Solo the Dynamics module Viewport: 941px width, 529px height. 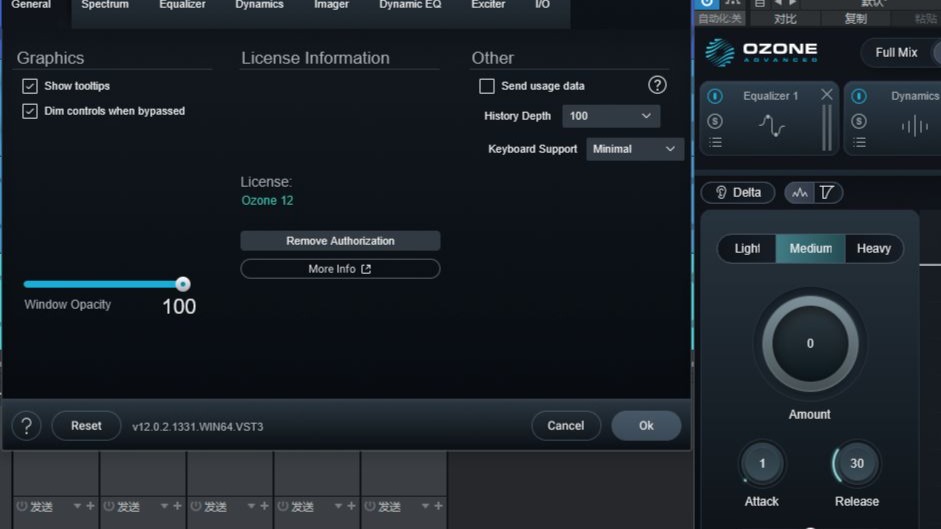(859, 121)
